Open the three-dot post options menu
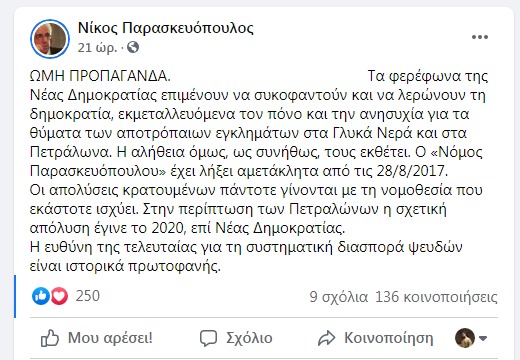Screen dimensions: 520x360 (x=480, y=37)
